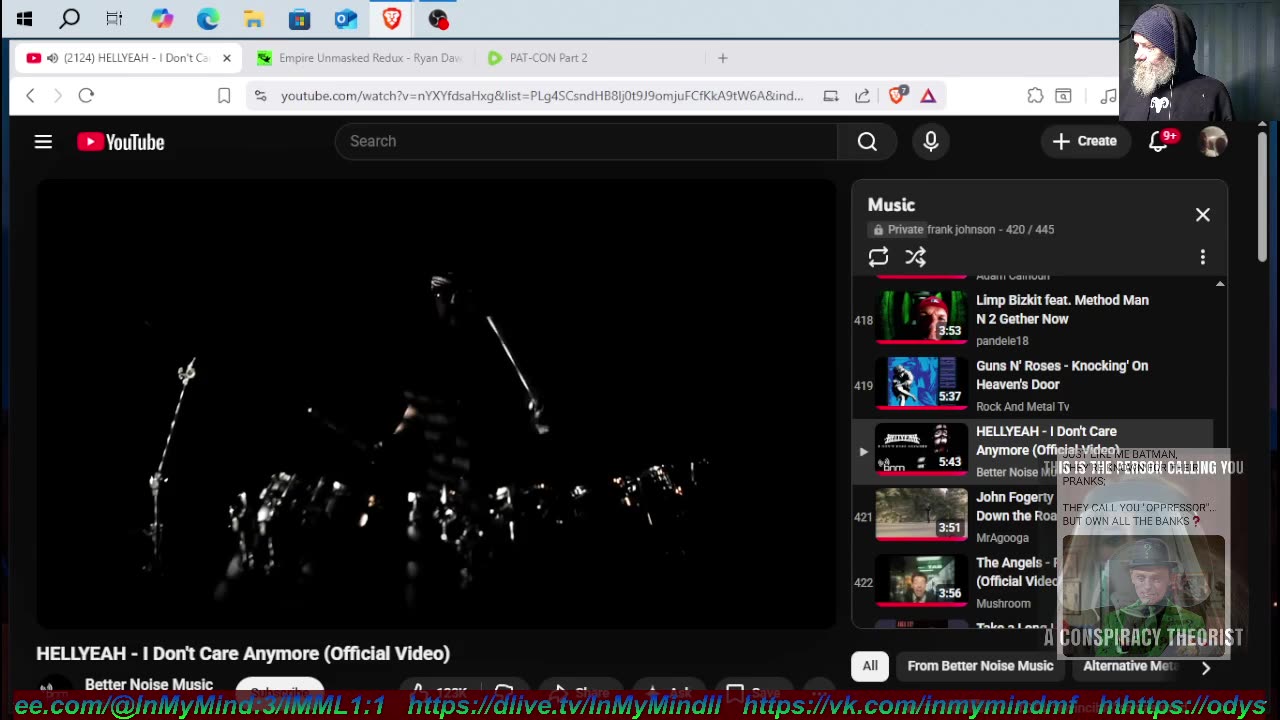Open Microsoft Store from the taskbar
The image size is (1280, 720).
tap(299, 18)
